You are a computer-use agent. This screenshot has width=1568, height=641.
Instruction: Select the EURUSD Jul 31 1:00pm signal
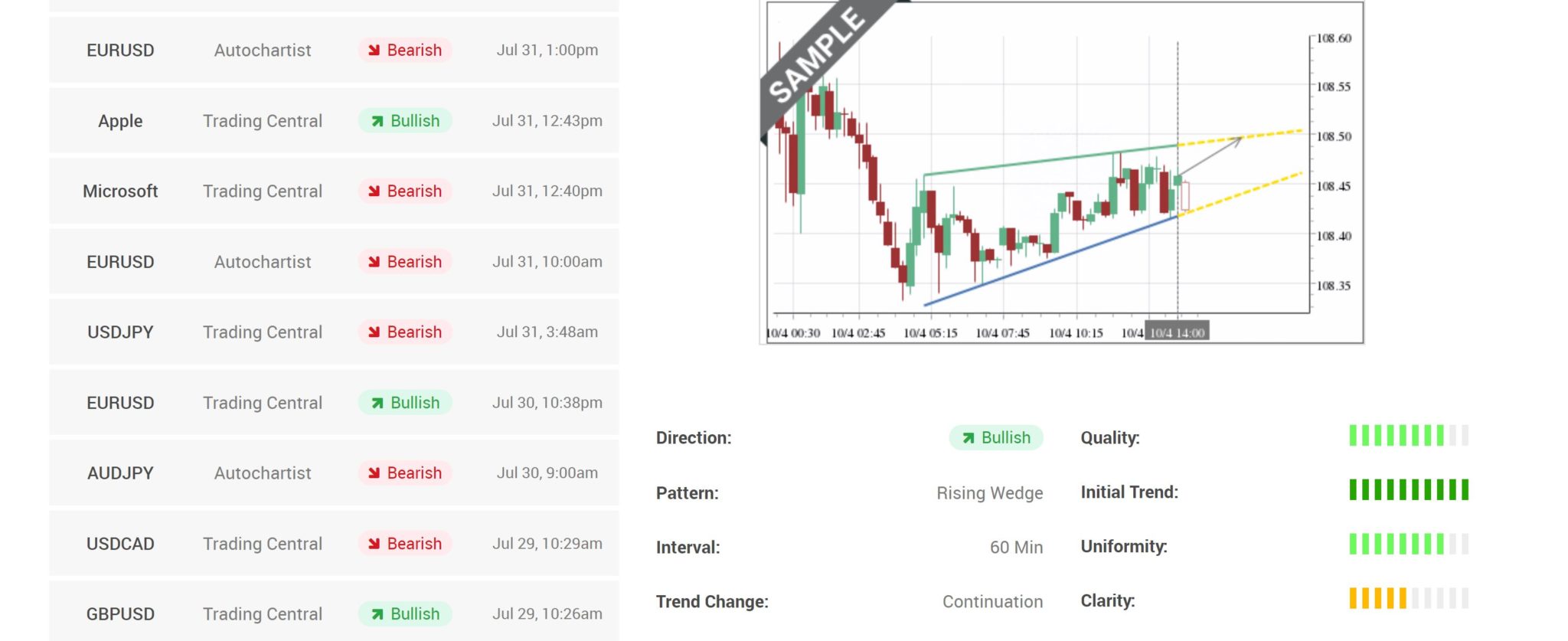click(x=333, y=50)
